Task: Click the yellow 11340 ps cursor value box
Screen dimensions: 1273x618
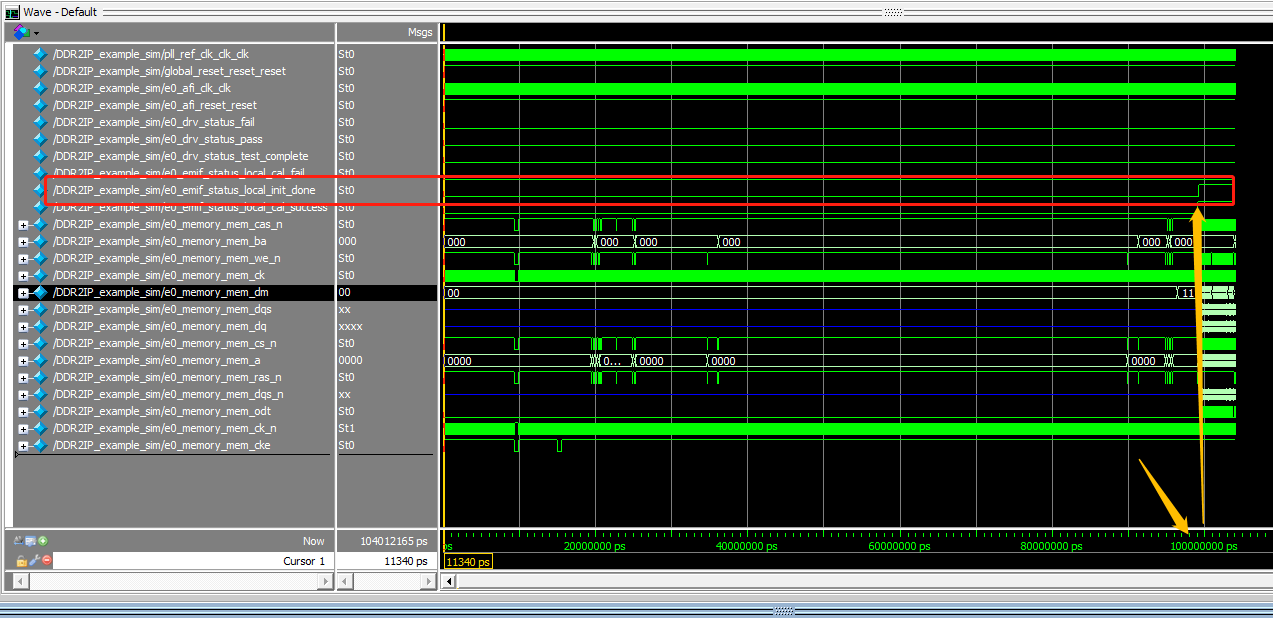Action: pos(468,561)
